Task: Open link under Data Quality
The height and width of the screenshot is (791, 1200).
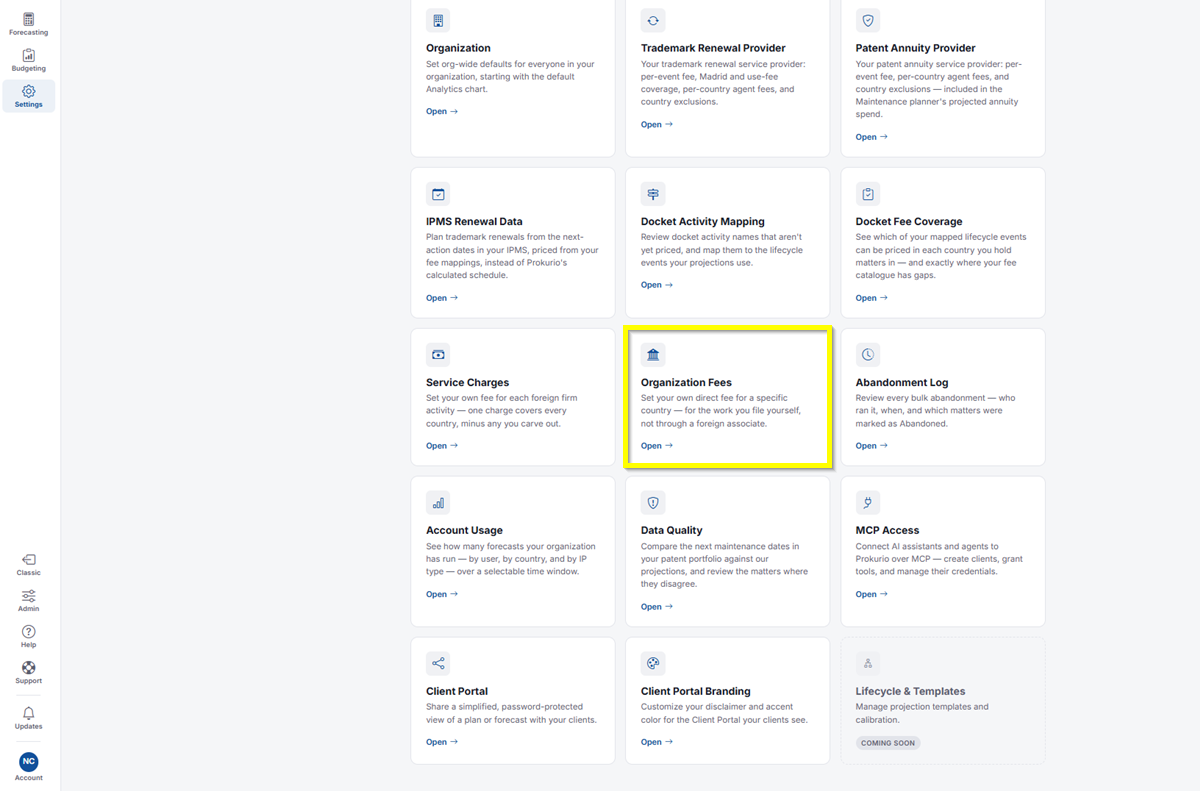Action: [657, 607]
